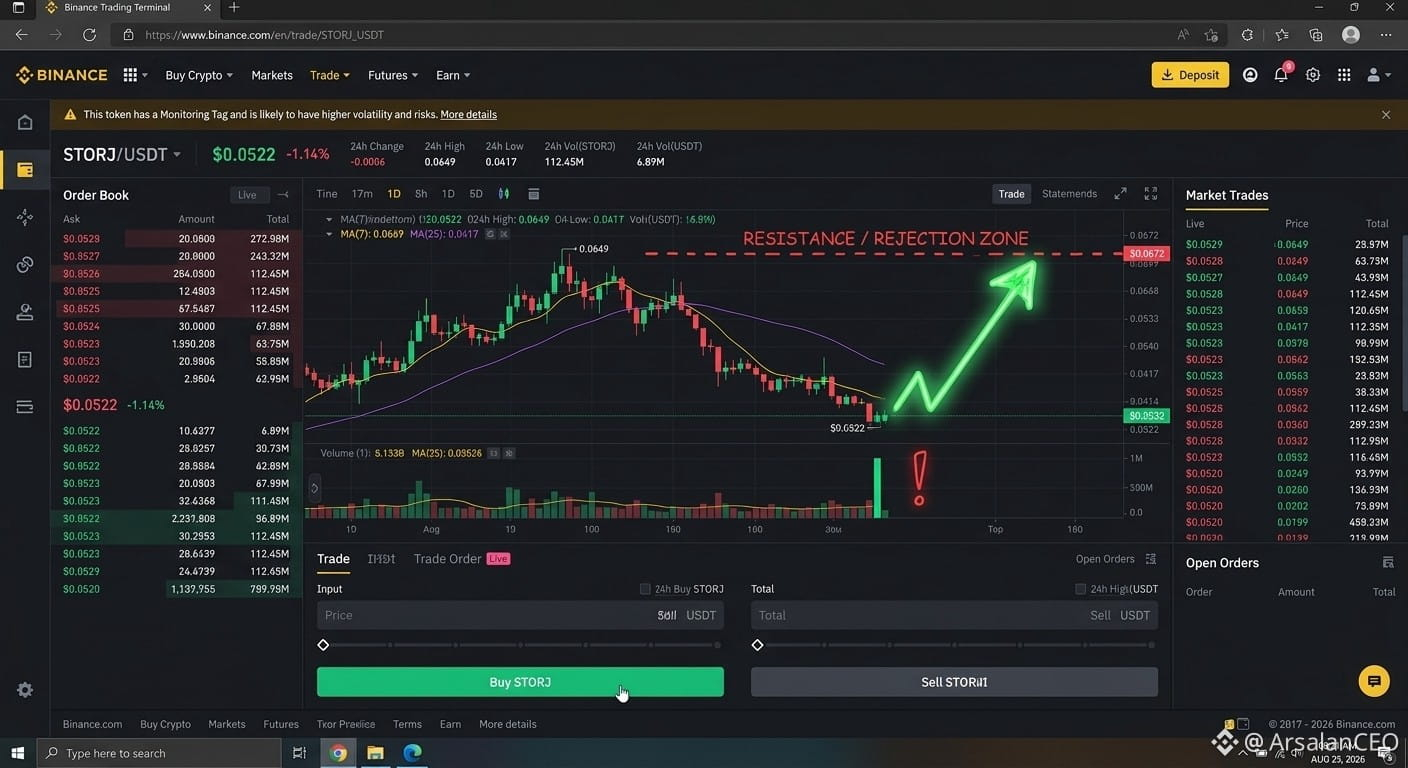Open the Trade dropdown in the top navigation
Screen dimensions: 1408x768
coord(330,75)
